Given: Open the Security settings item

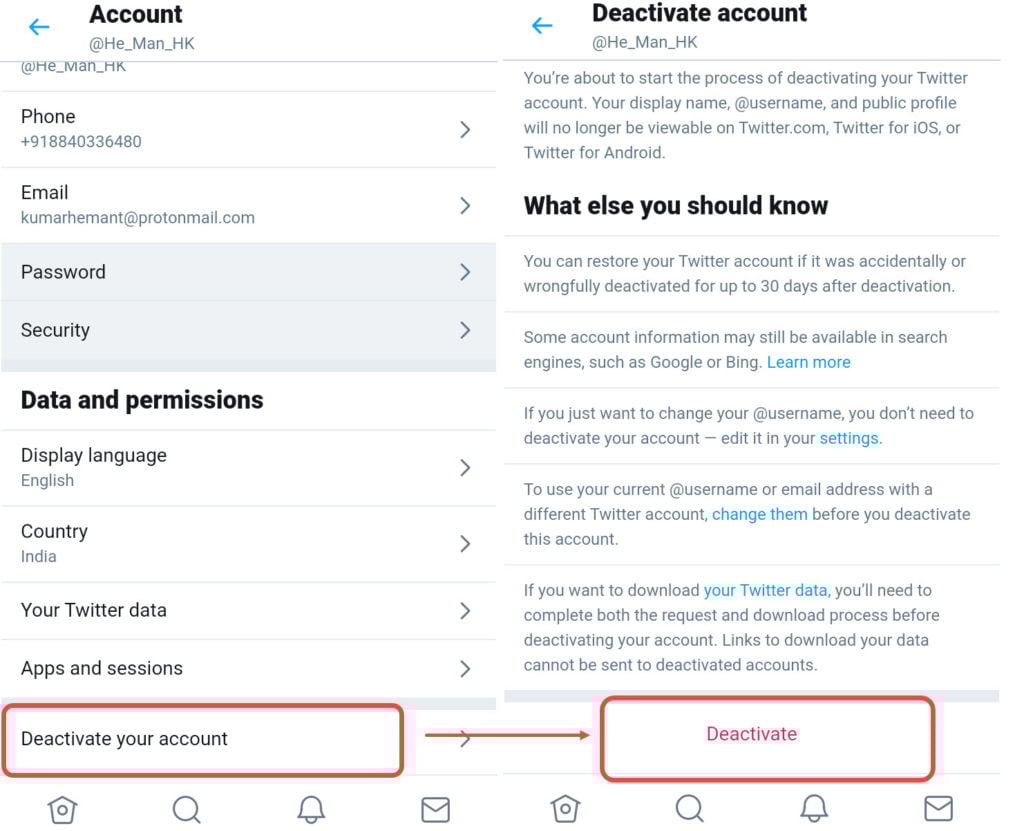Looking at the screenshot, I should coord(248,331).
